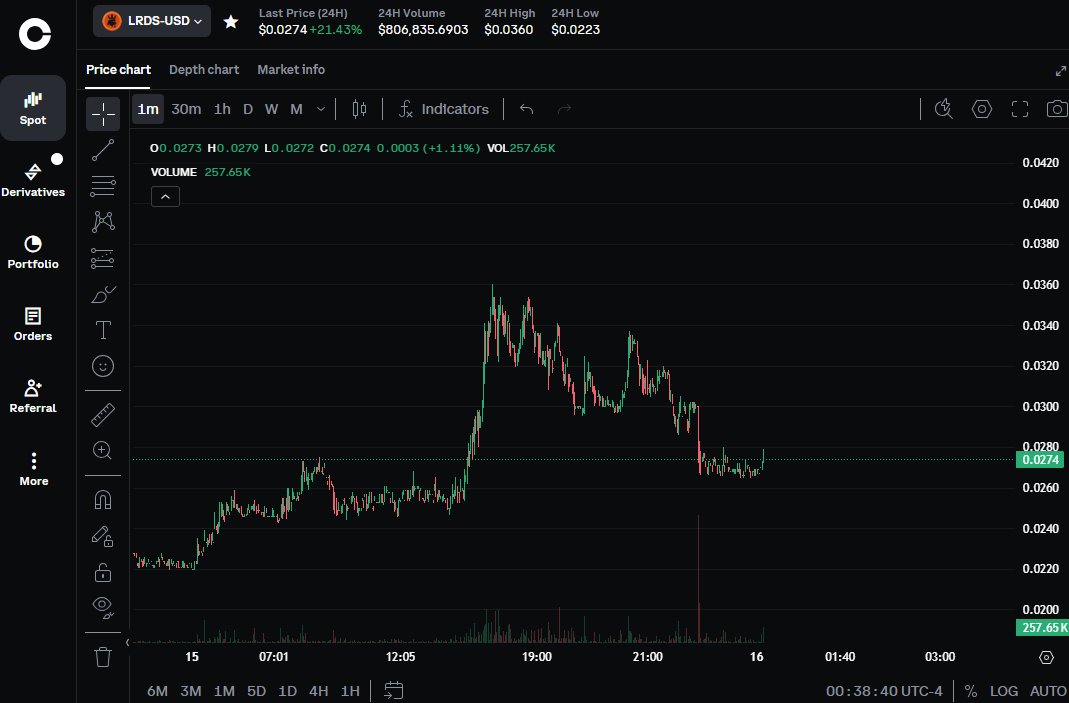Toggle stay in drawing mode

click(103, 536)
